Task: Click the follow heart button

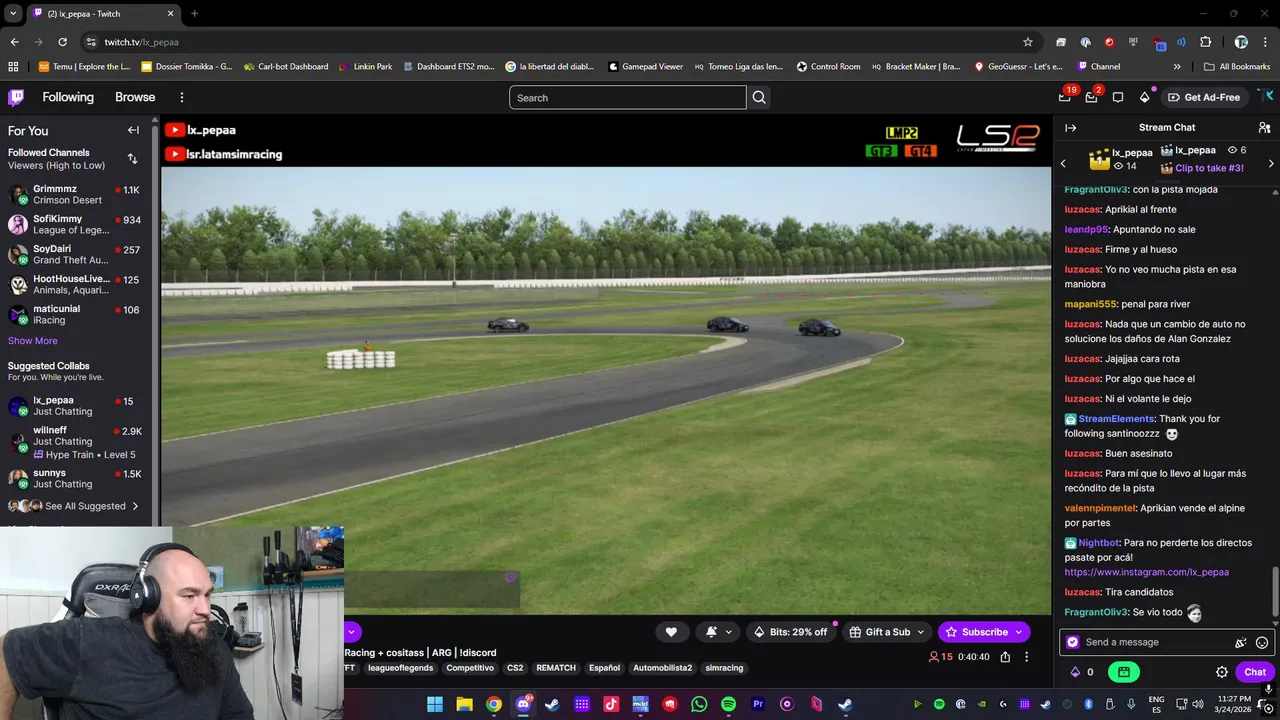Action: click(671, 632)
